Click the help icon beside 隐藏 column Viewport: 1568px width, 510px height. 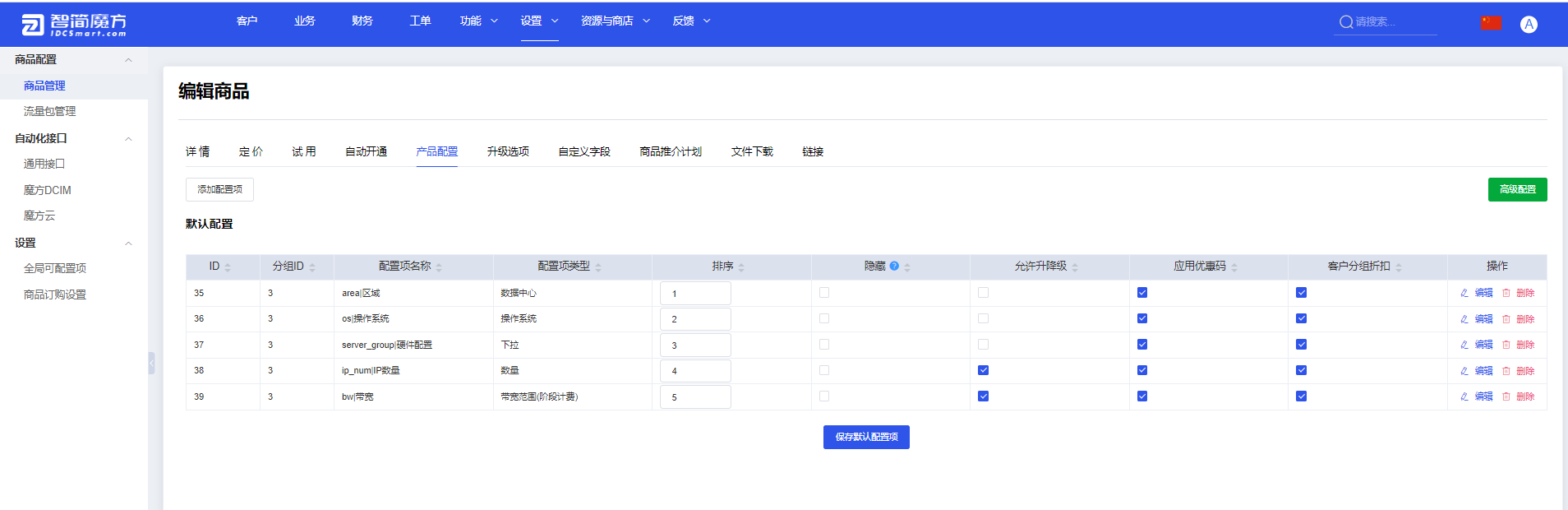pyautogui.click(x=894, y=266)
